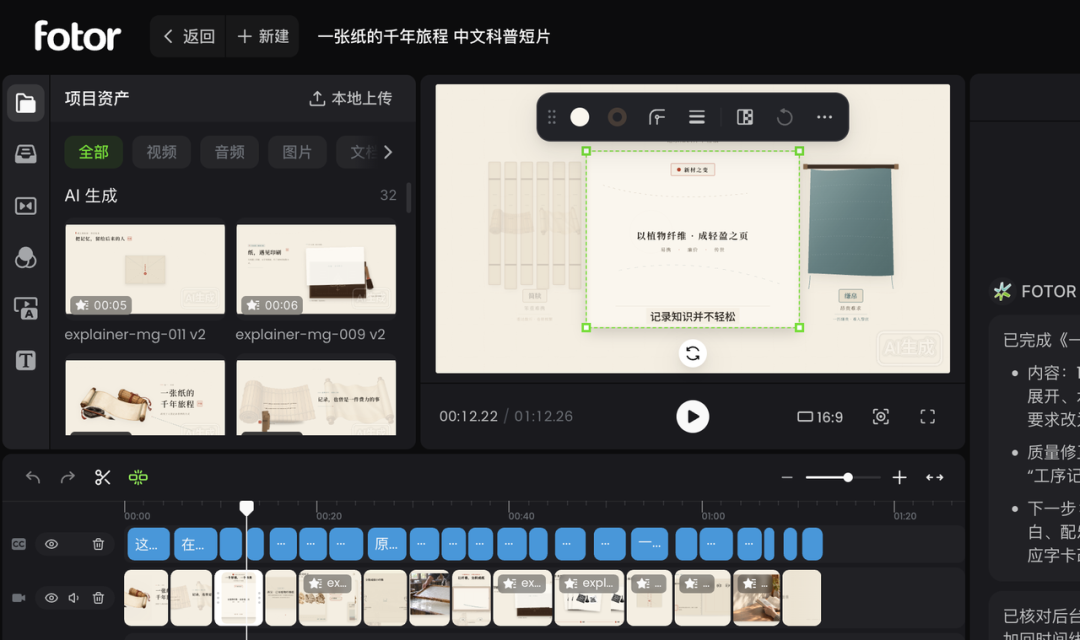Open the project assets folder sidebar icon
This screenshot has width=1080, height=640.
tap(25, 103)
